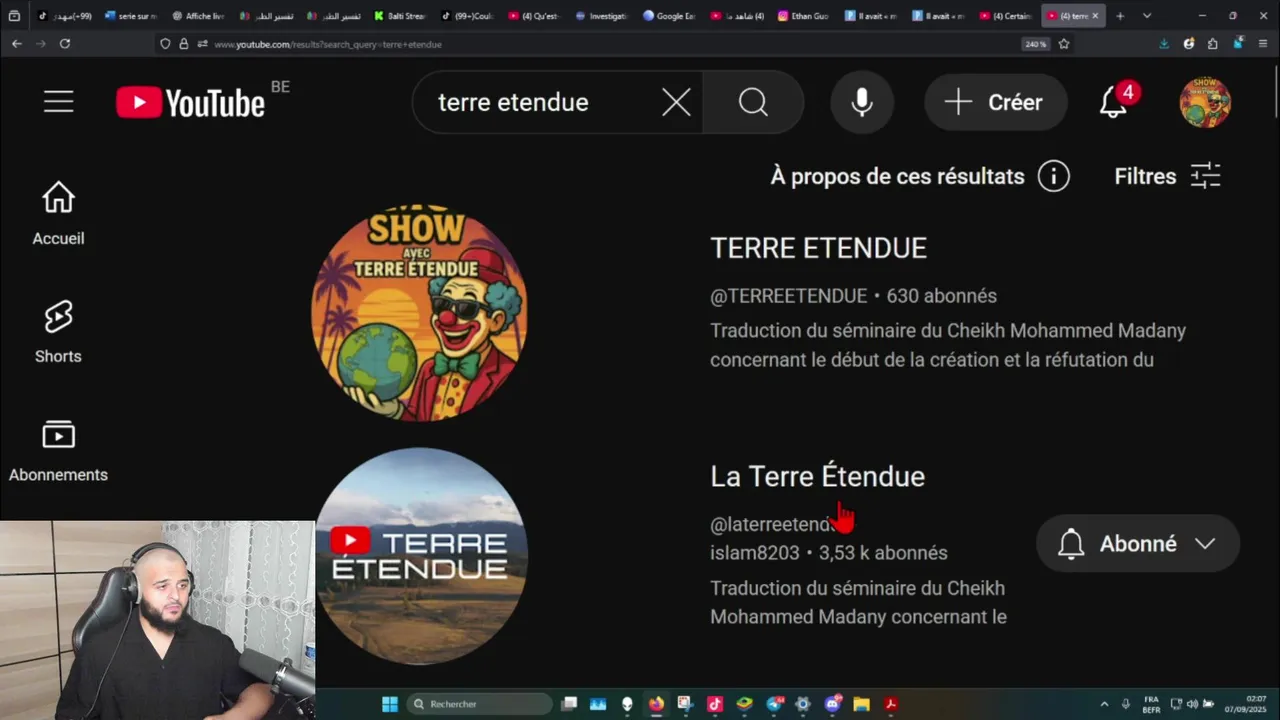Go to Accueil in the sidebar

point(58,214)
